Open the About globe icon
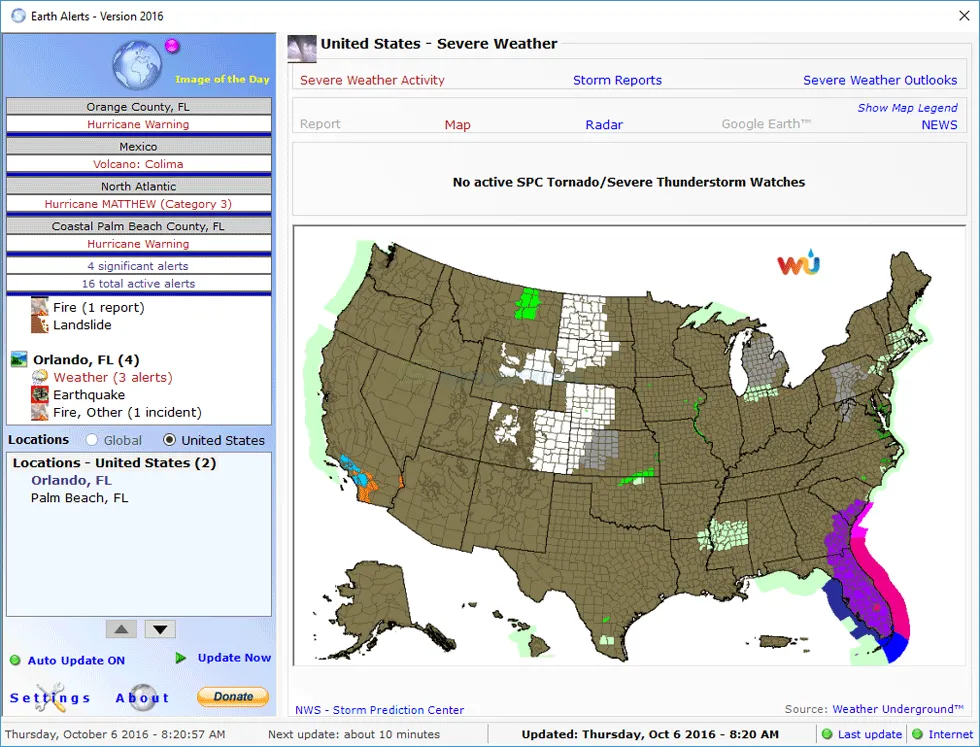 click(142, 697)
